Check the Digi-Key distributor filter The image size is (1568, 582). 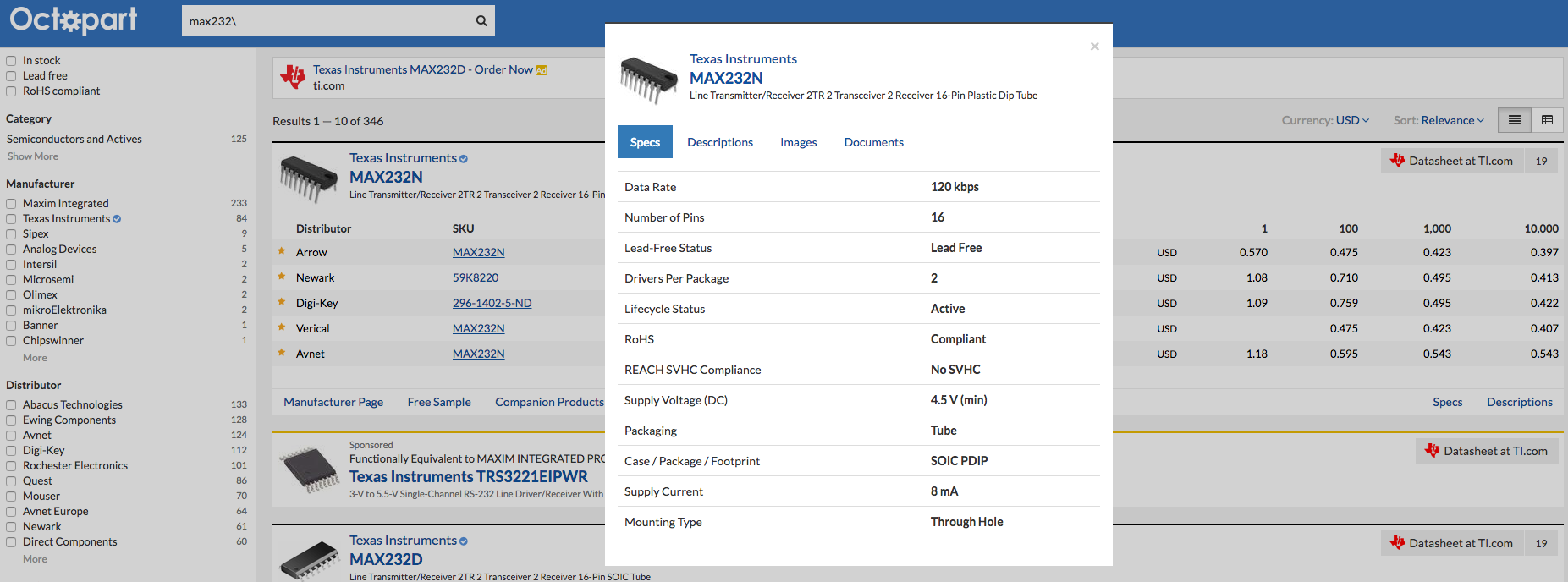pyautogui.click(x=11, y=451)
